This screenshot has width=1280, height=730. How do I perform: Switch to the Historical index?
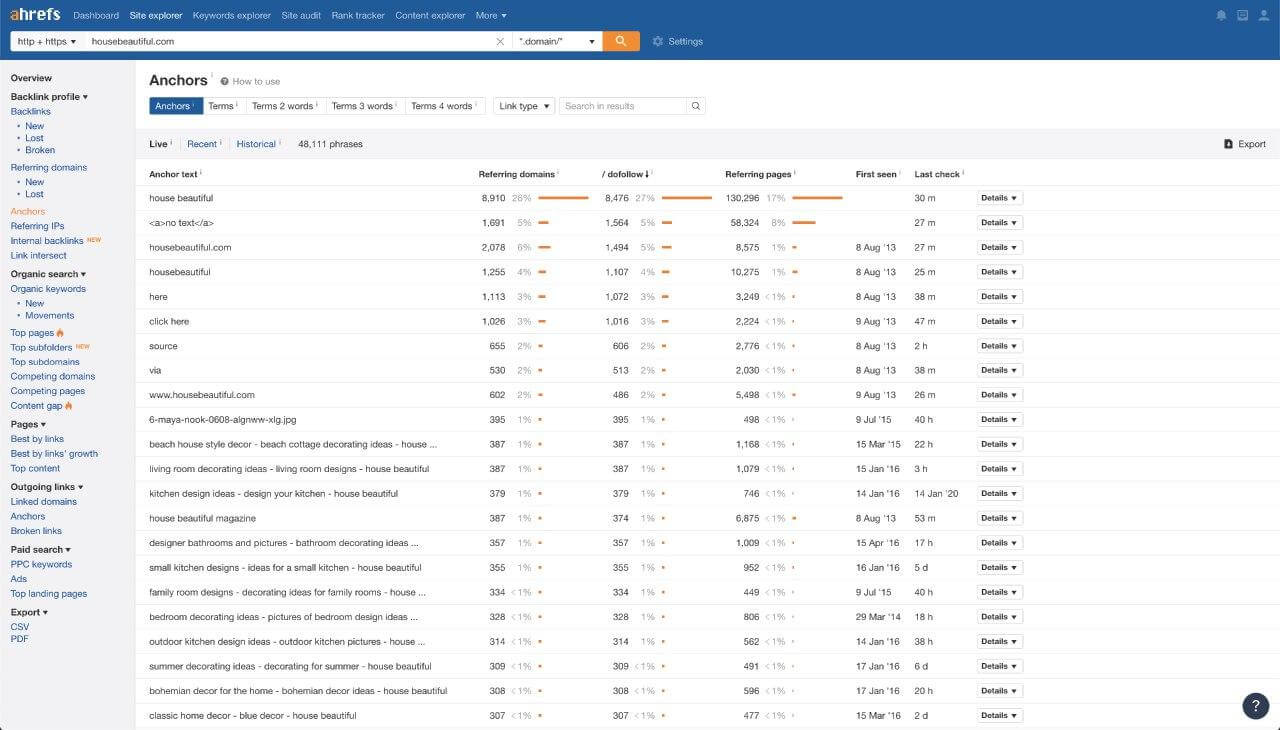pos(256,144)
